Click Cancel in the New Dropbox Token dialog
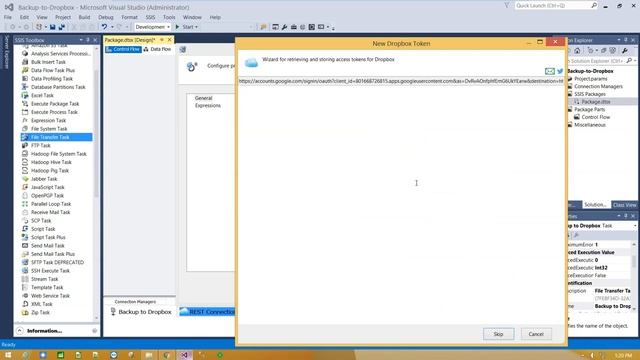Screen dimensions: 640x360 (536, 334)
